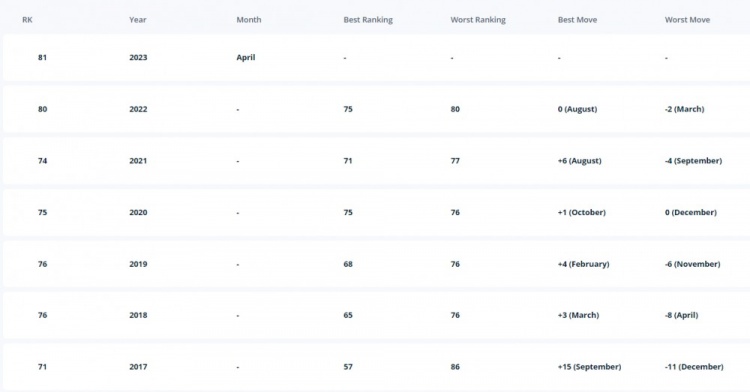Click rank 71 in the 2017 row
Screen dimensions: 750x392
pos(43,367)
